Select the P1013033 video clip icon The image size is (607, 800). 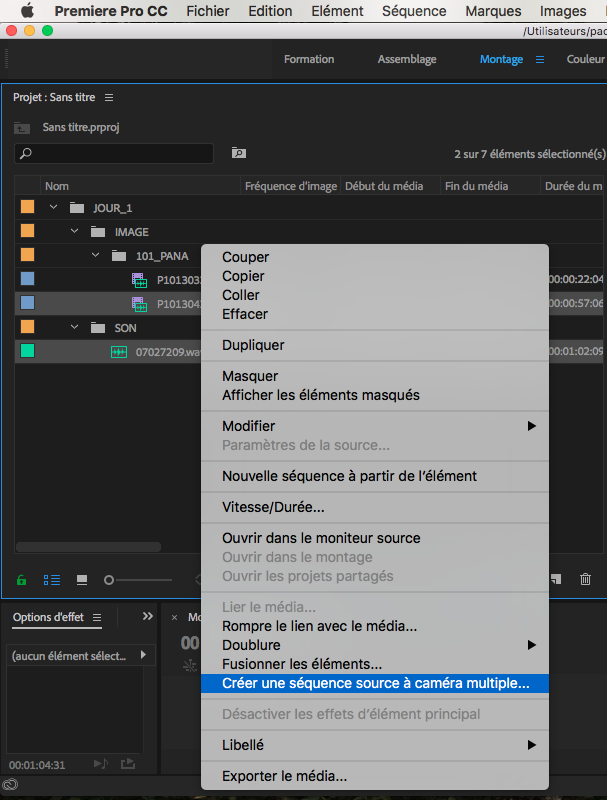(139, 280)
